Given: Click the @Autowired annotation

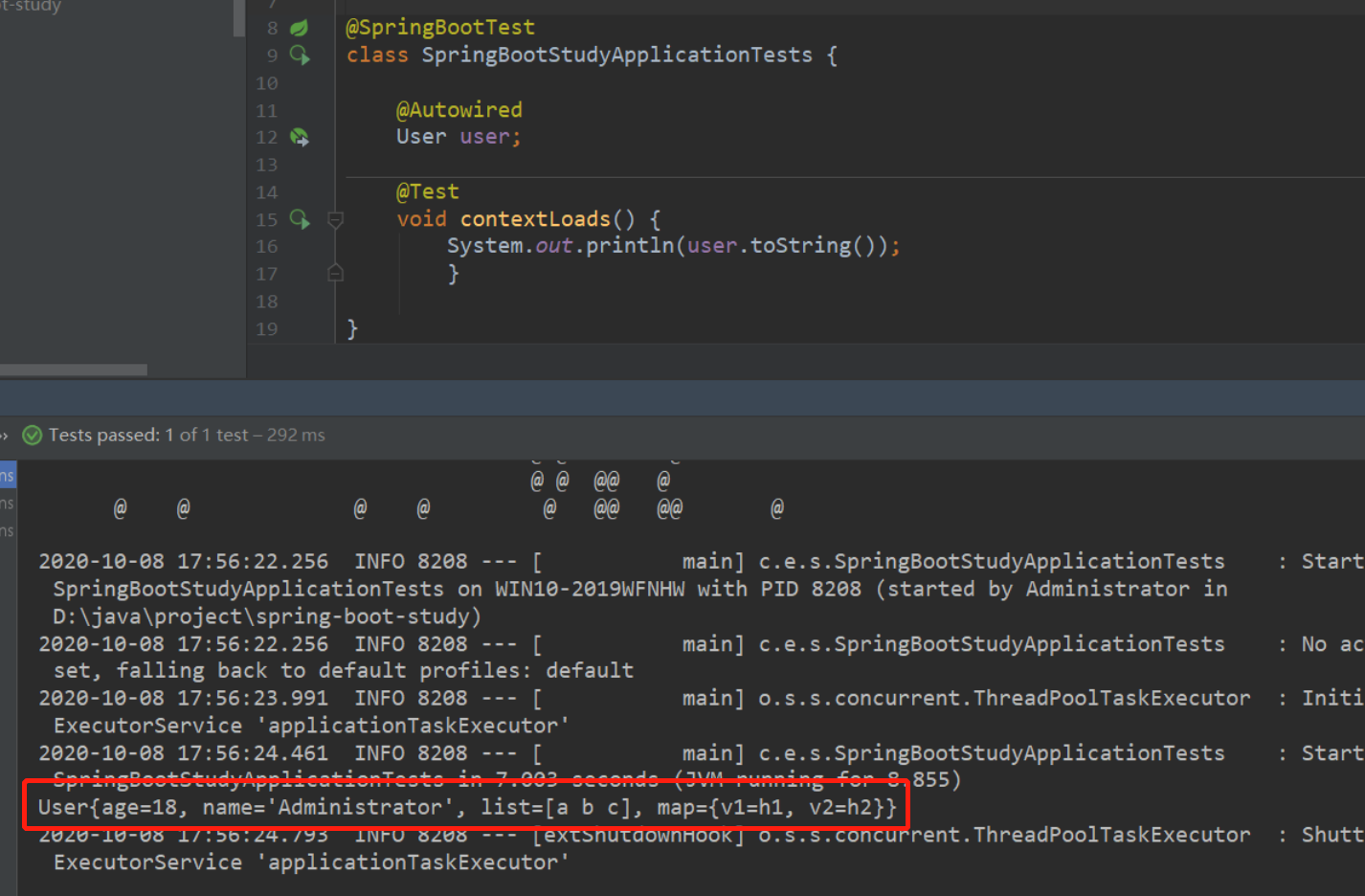Looking at the screenshot, I should tap(459, 110).
